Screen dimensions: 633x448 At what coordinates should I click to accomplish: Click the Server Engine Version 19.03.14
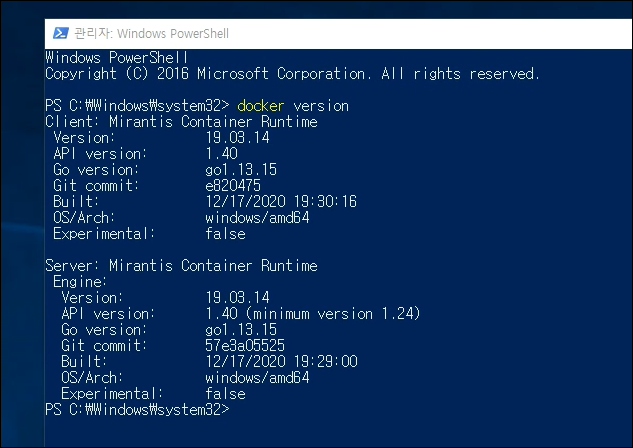coord(237,297)
